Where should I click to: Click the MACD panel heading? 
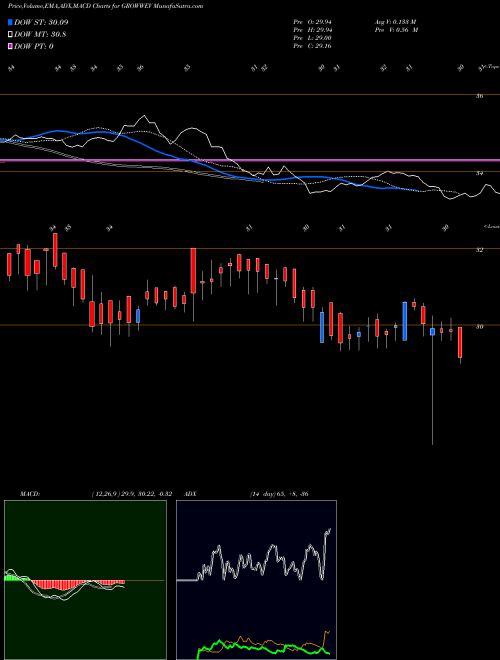point(29,494)
